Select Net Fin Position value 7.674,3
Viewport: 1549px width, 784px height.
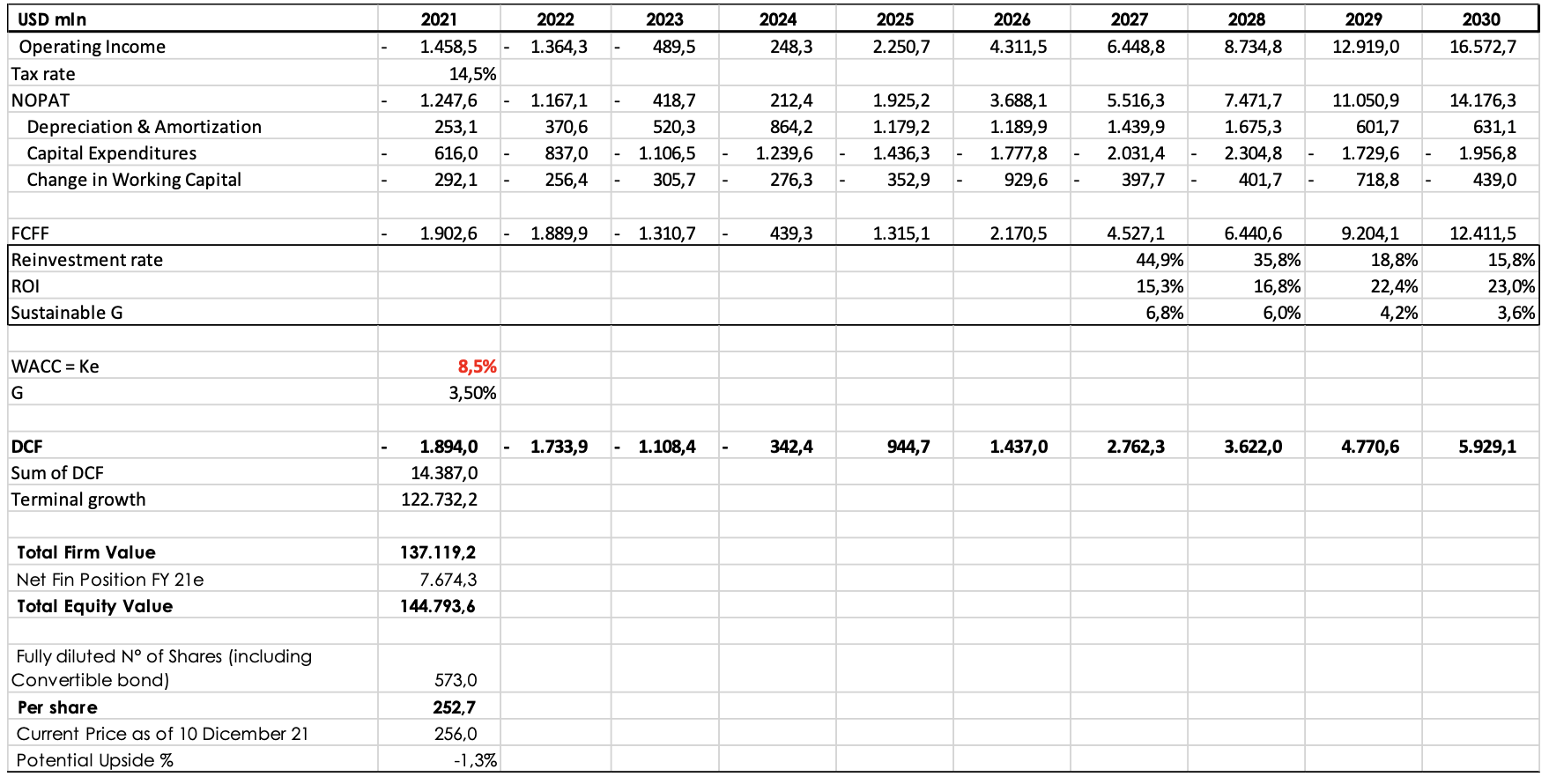[x=448, y=580]
